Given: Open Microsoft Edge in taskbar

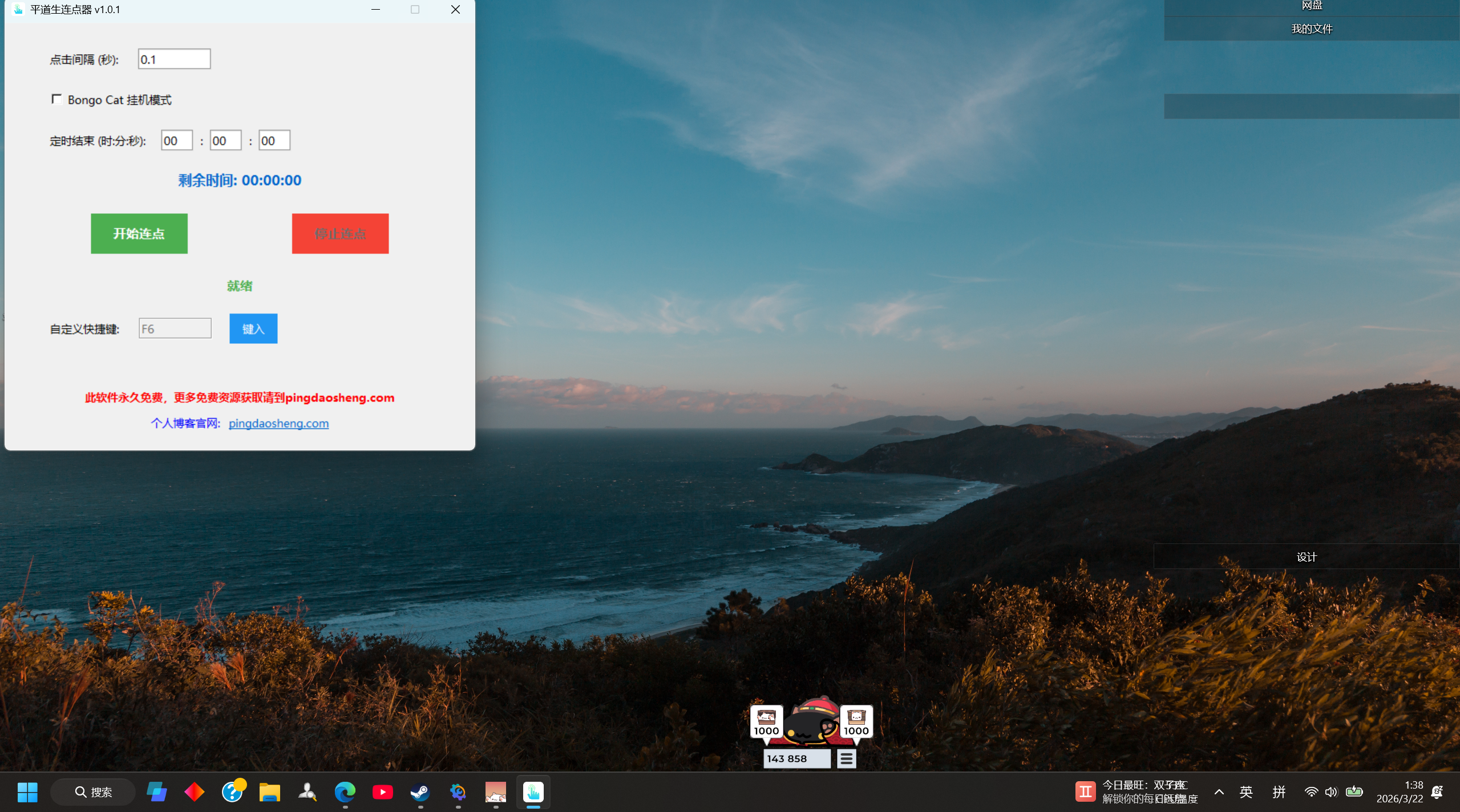Looking at the screenshot, I should coord(345,792).
